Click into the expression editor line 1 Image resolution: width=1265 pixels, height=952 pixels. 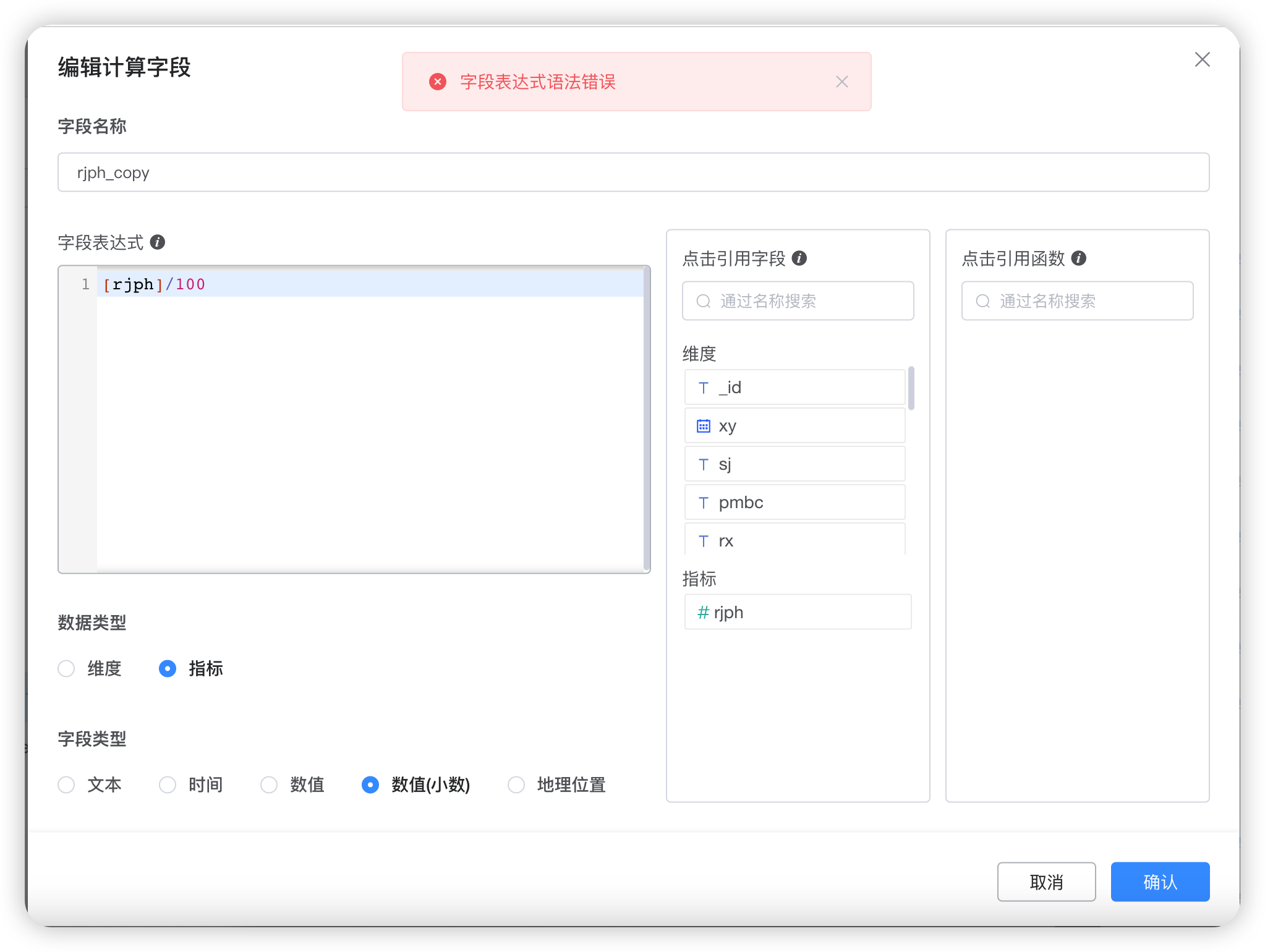[x=370, y=284]
